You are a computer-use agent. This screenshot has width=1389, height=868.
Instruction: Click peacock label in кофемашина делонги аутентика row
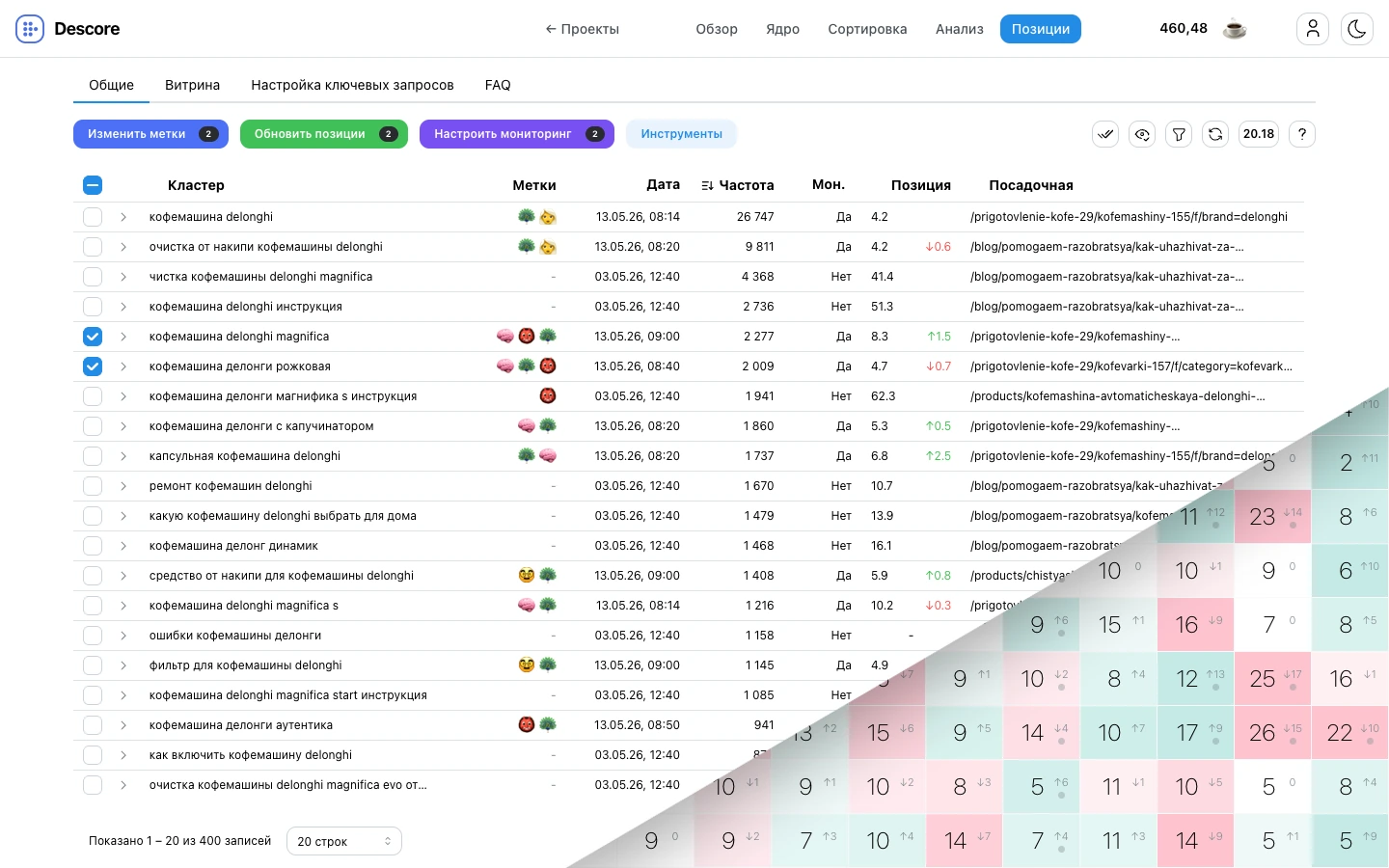[x=548, y=725]
